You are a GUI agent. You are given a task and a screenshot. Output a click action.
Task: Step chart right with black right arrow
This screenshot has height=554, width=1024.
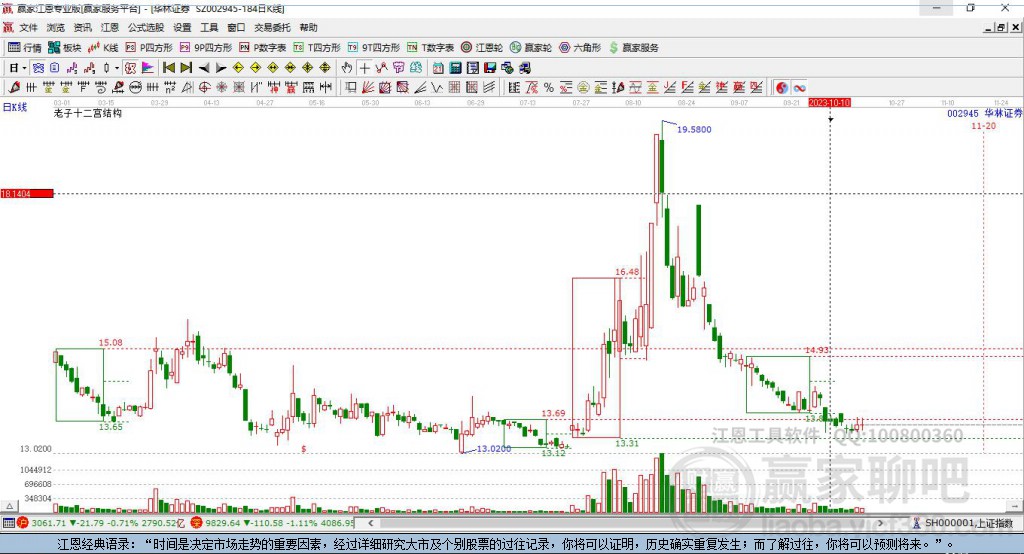tap(221, 68)
